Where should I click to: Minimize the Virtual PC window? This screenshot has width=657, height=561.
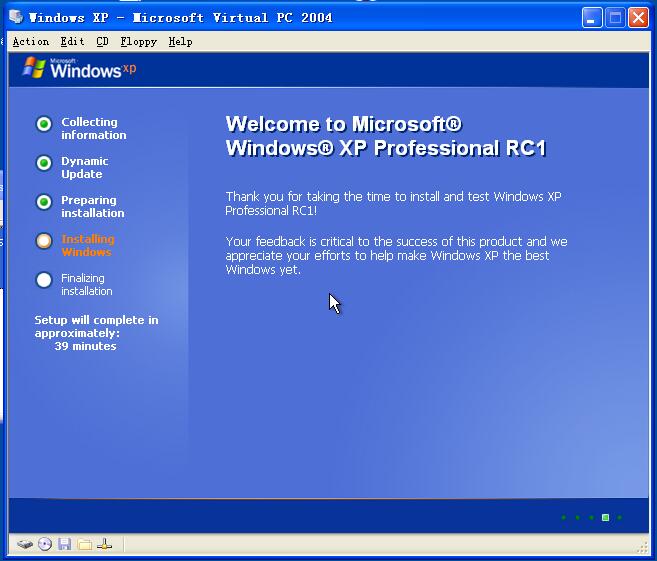point(592,18)
